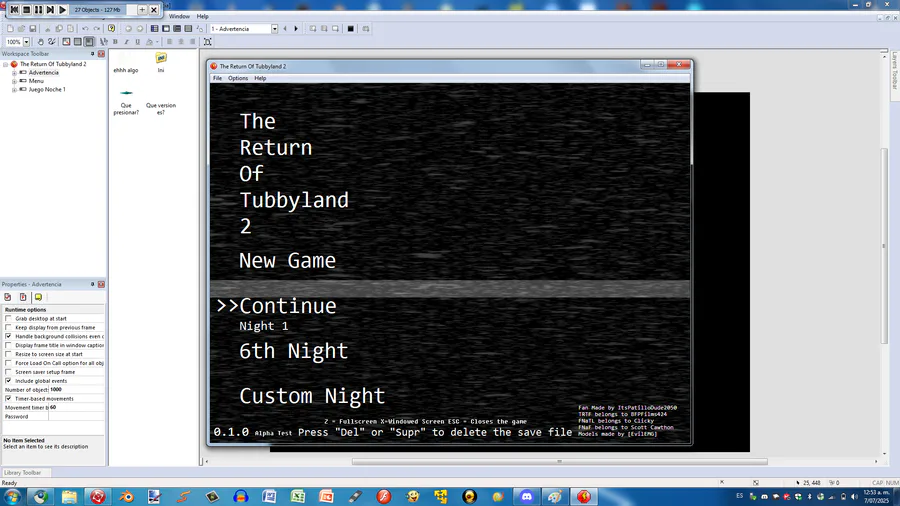Open the Event editor icon
Image resolution: width=900 pixels, height=506 pixels.
click(177, 29)
